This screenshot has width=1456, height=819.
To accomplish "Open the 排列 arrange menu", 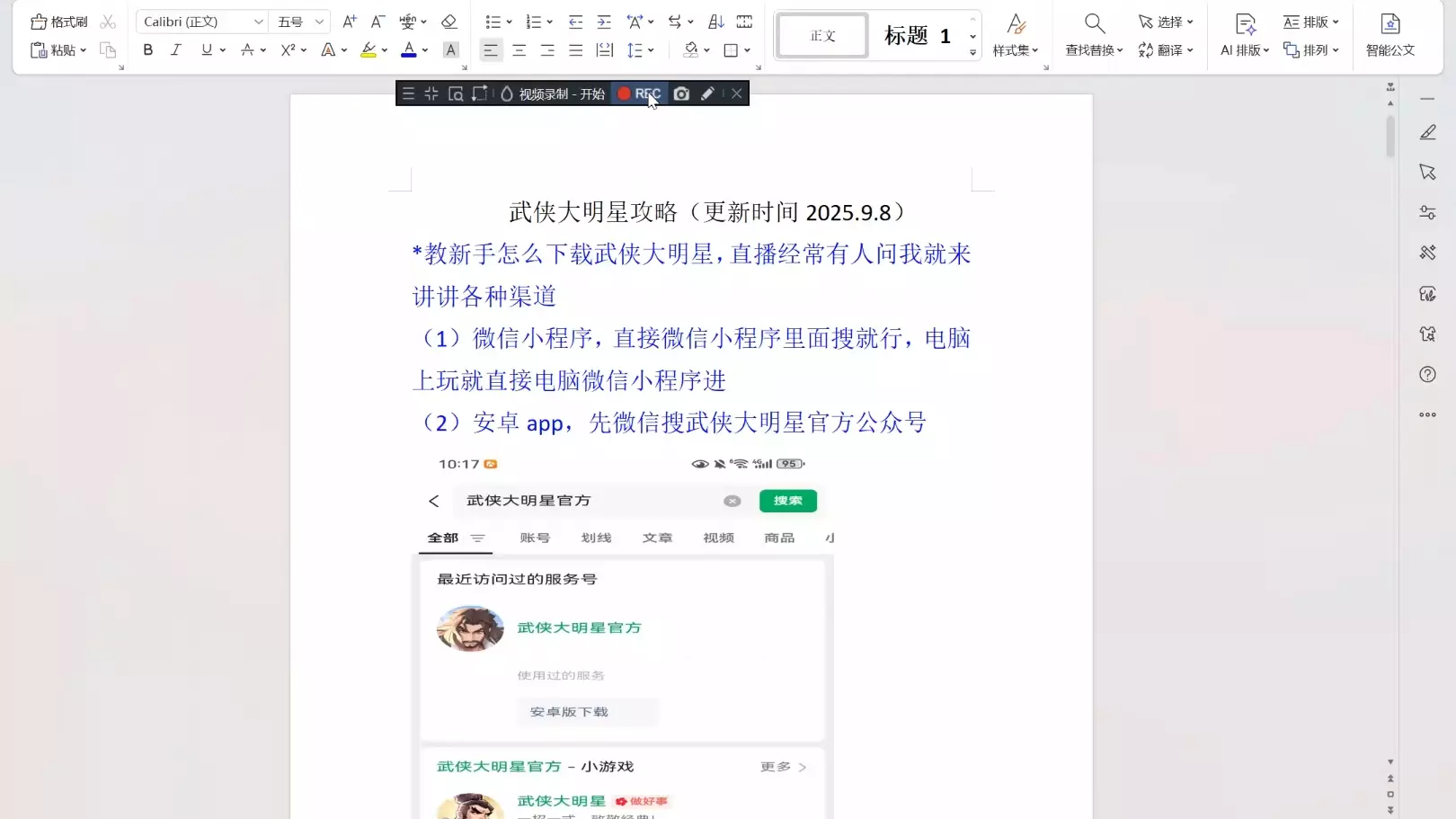I will pyautogui.click(x=1311, y=50).
